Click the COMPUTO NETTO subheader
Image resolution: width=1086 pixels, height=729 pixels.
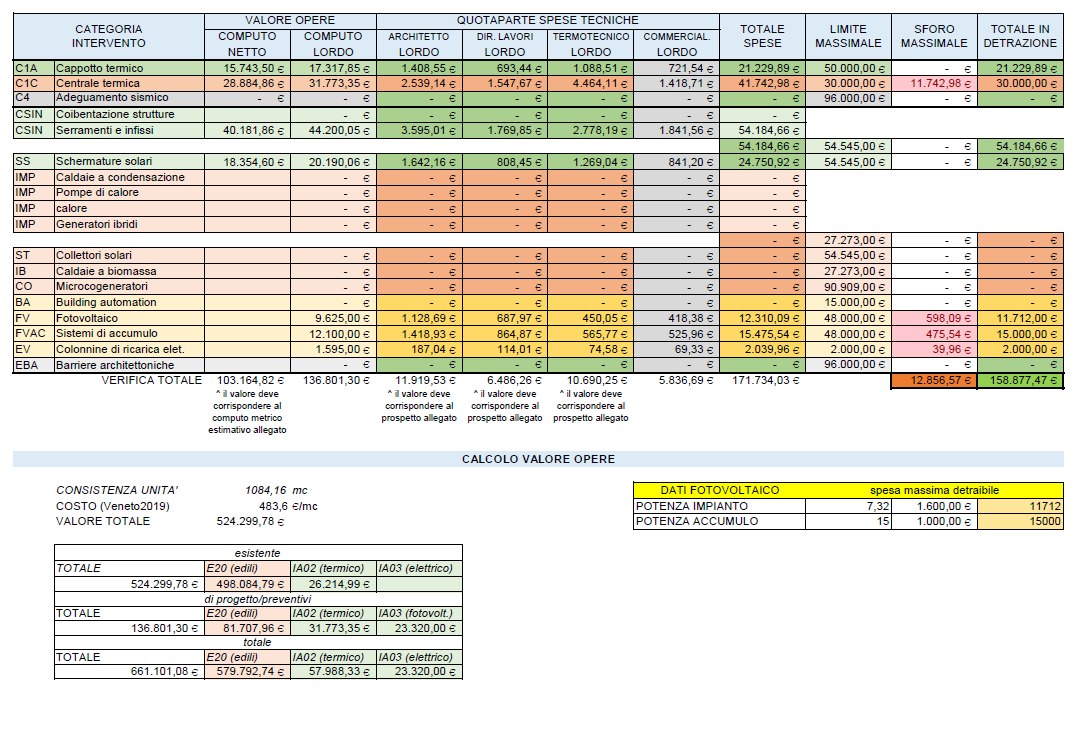pyautogui.click(x=247, y=44)
